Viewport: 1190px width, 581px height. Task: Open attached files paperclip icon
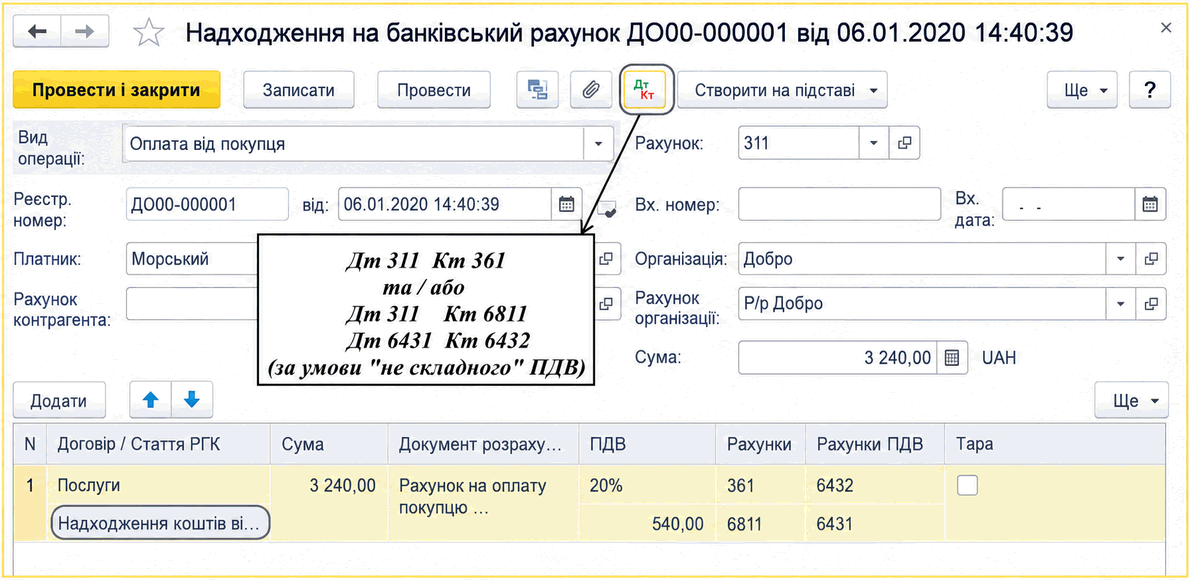pos(590,90)
